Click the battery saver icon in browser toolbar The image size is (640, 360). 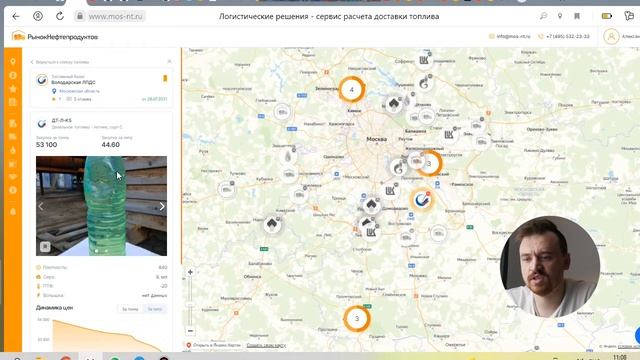pos(607,16)
